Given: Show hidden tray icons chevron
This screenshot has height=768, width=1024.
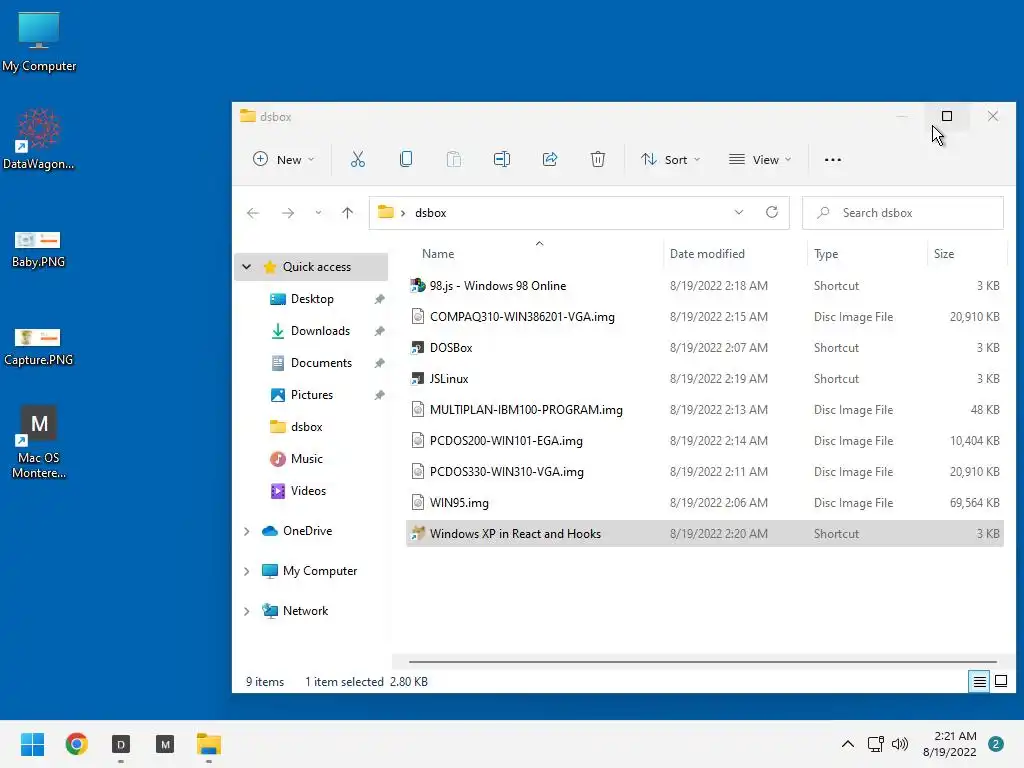Looking at the screenshot, I should (848, 744).
